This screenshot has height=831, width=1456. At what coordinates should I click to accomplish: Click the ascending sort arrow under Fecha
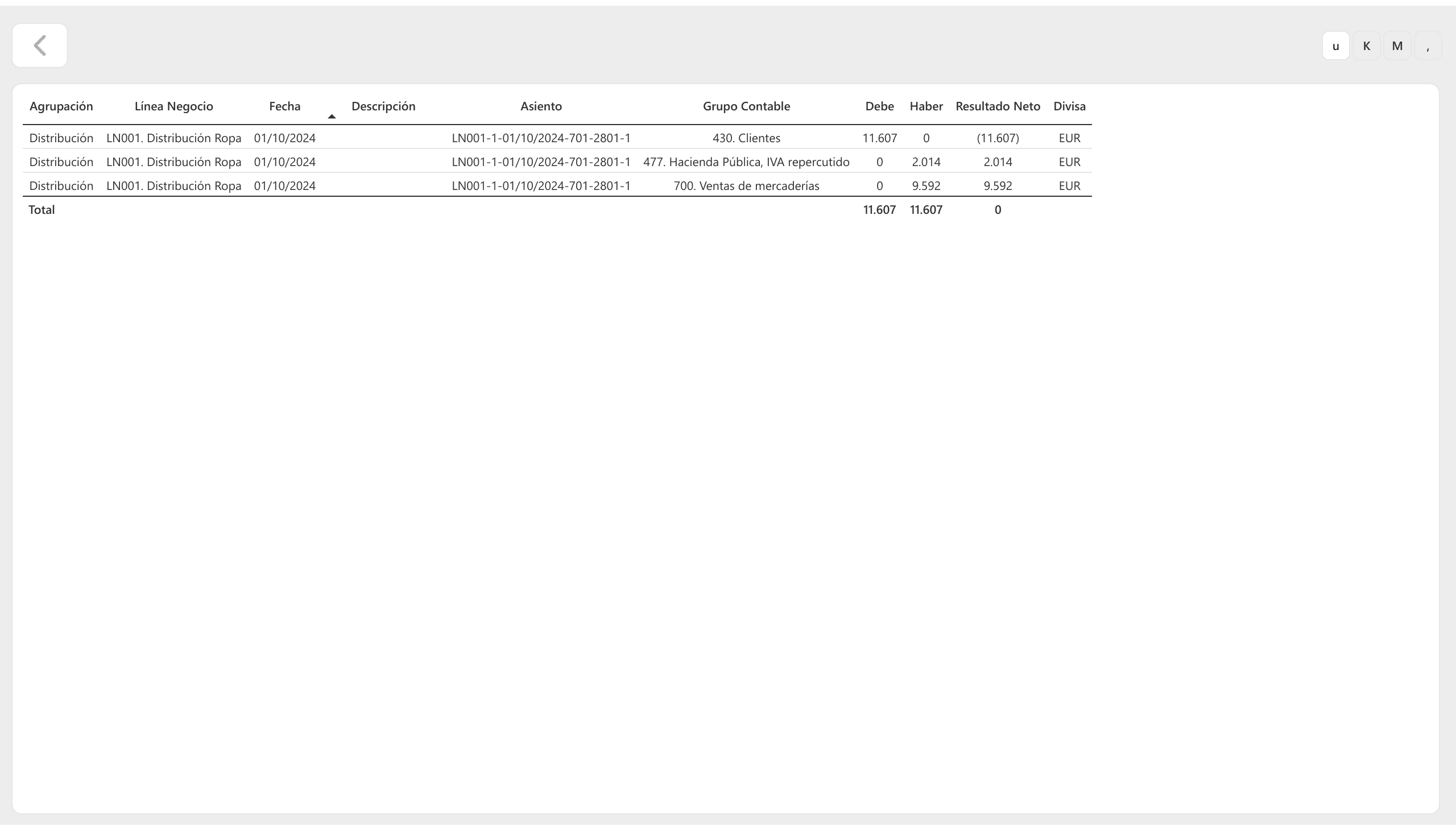pos(332,117)
